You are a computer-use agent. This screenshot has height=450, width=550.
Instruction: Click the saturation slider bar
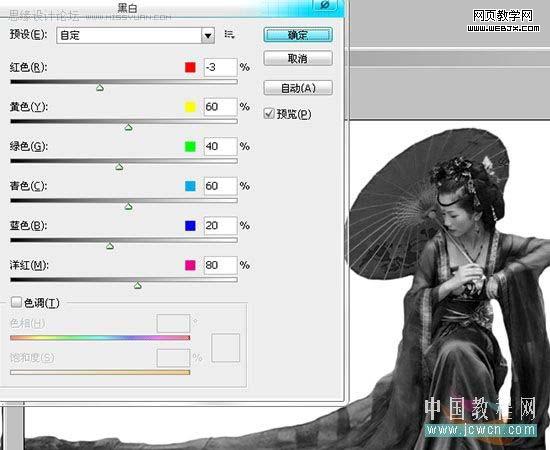coord(100,372)
